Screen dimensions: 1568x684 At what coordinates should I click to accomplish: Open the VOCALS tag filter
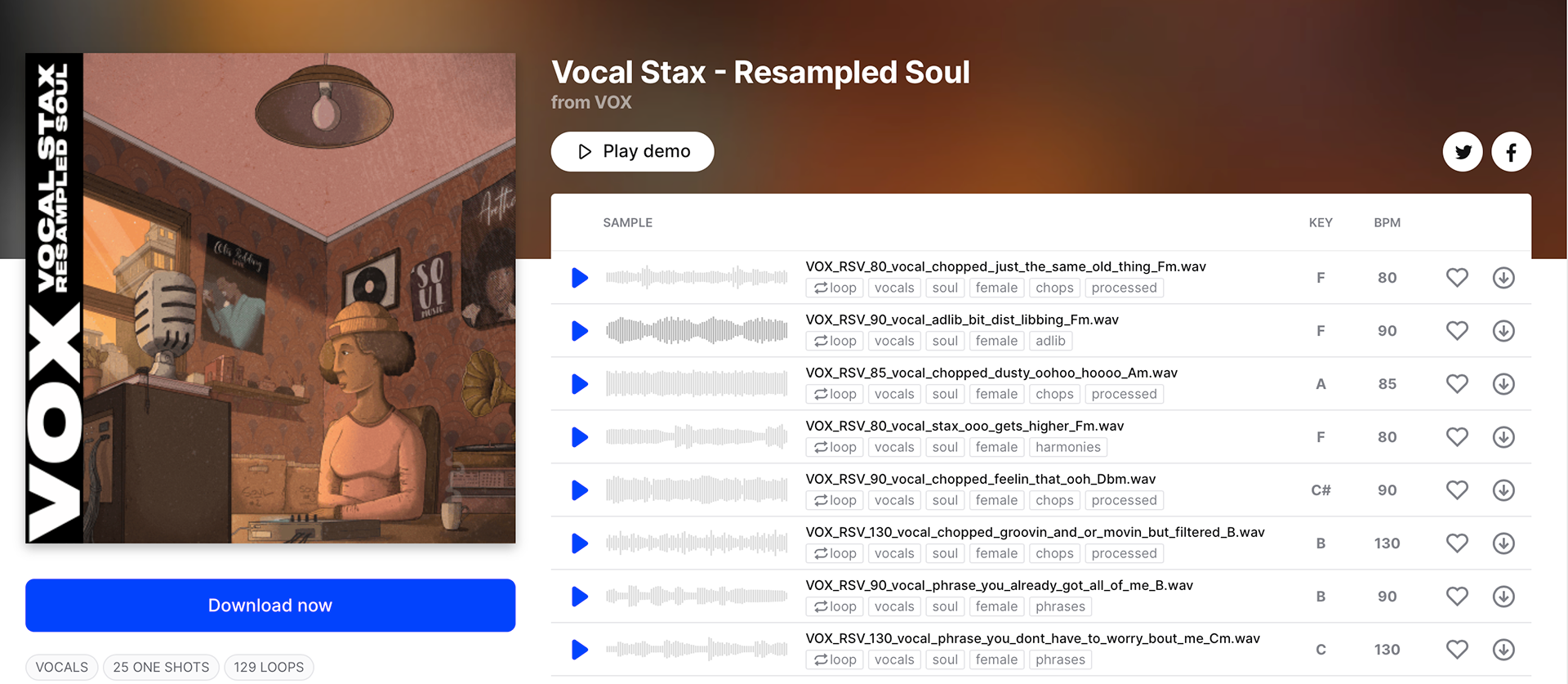pos(62,668)
